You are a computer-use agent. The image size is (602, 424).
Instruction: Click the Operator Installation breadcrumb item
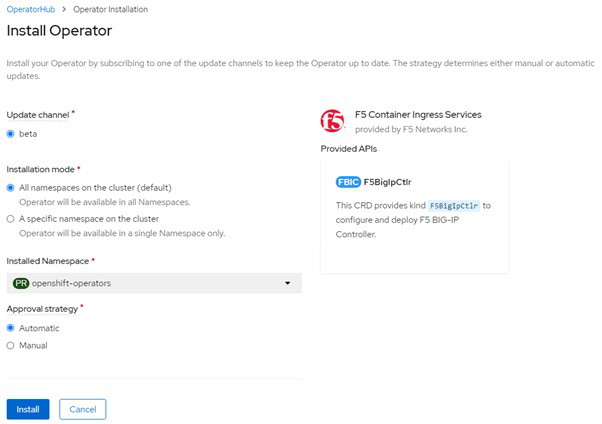click(x=111, y=9)
